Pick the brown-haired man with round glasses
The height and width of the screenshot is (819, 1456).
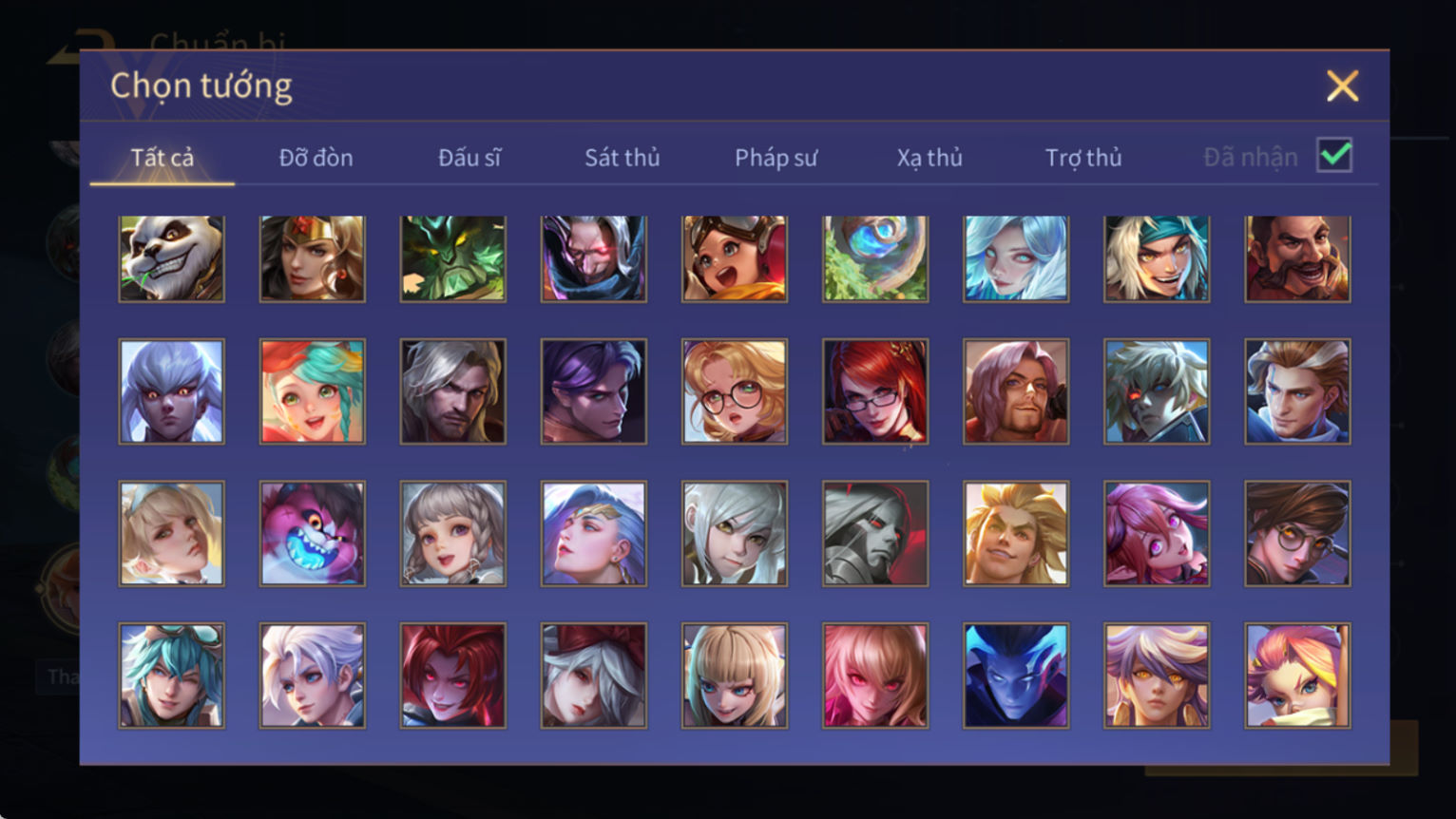(x=1297, y=533)
